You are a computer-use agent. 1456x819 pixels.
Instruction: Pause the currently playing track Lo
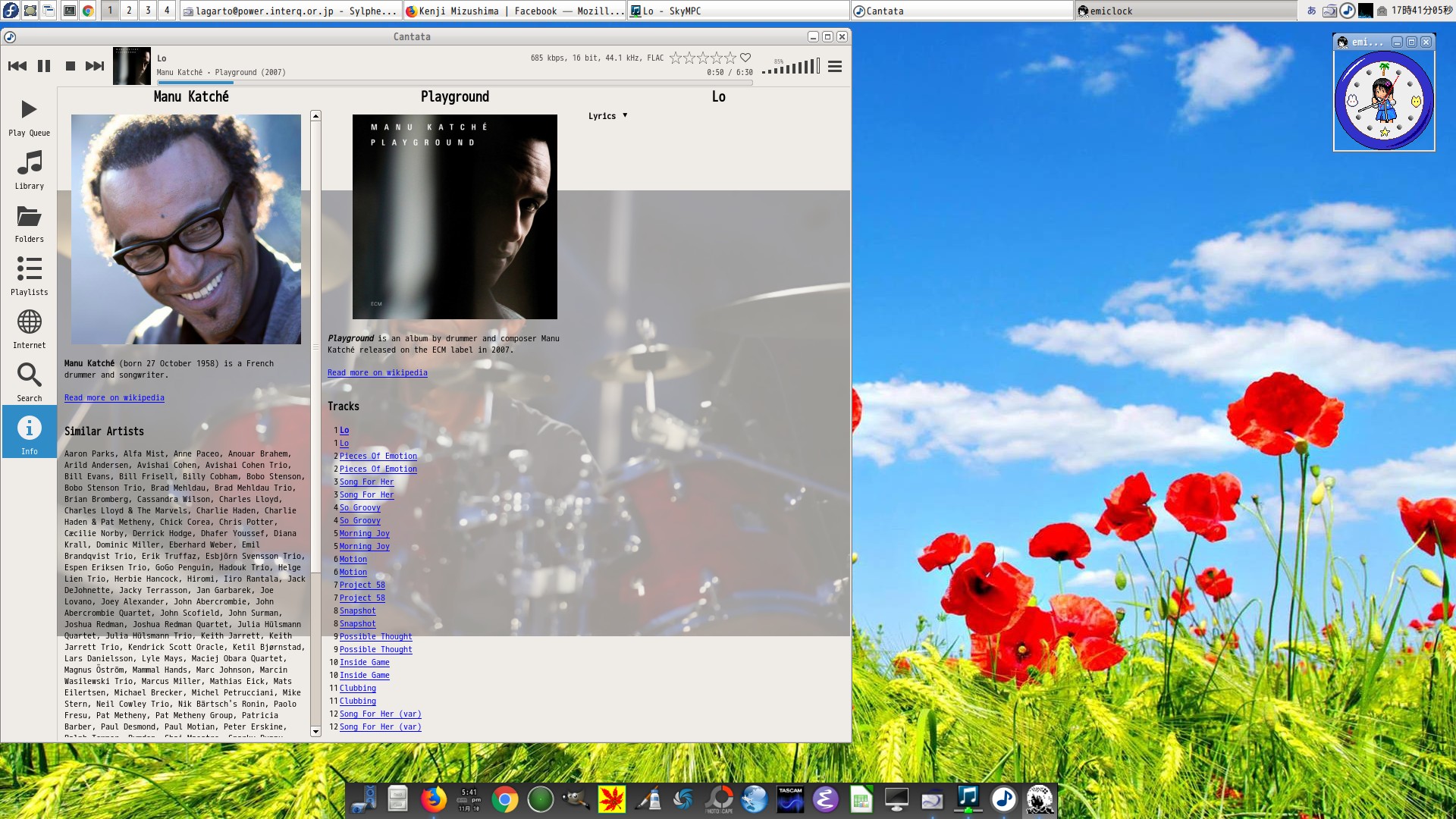click(x=44, y=66)
